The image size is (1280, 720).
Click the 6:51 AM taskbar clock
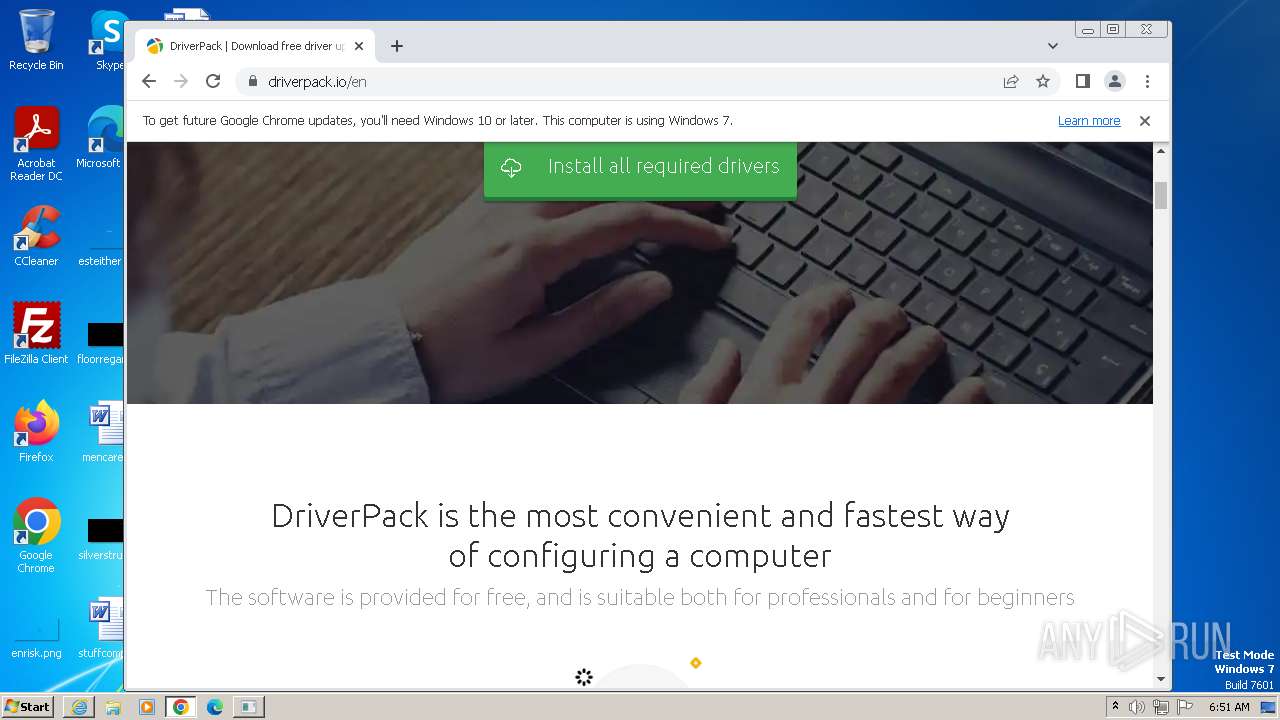(1229, 707)
